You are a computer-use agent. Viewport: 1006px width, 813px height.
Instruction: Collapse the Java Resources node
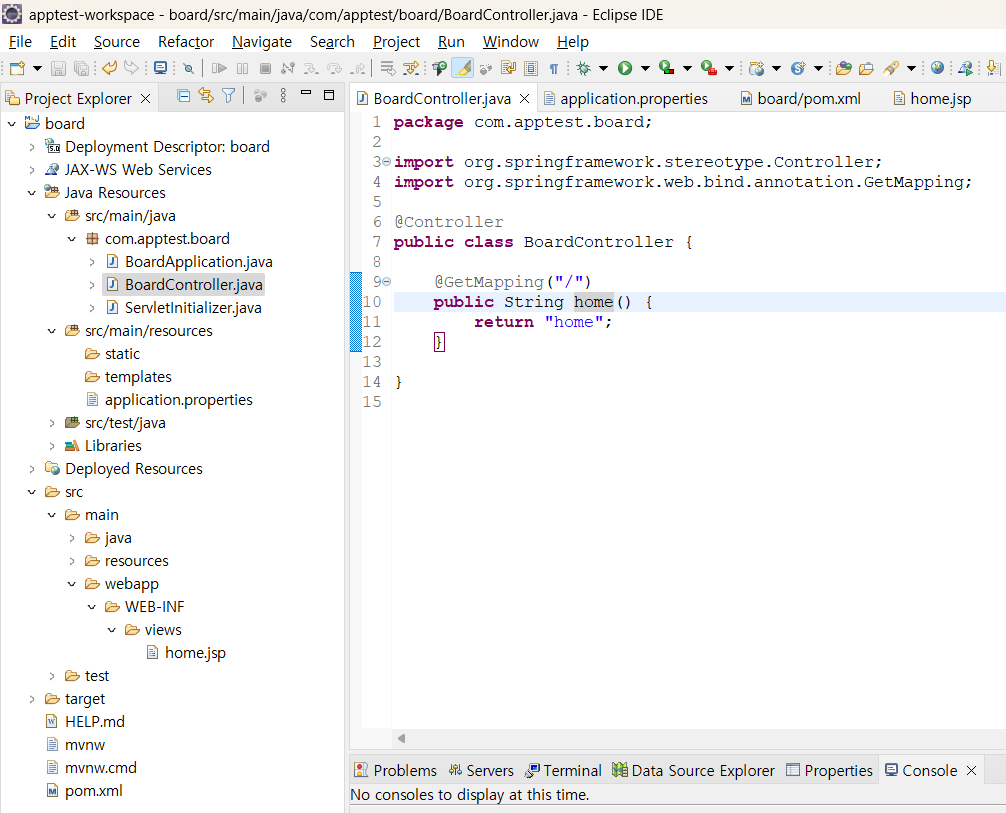point(31,193)
